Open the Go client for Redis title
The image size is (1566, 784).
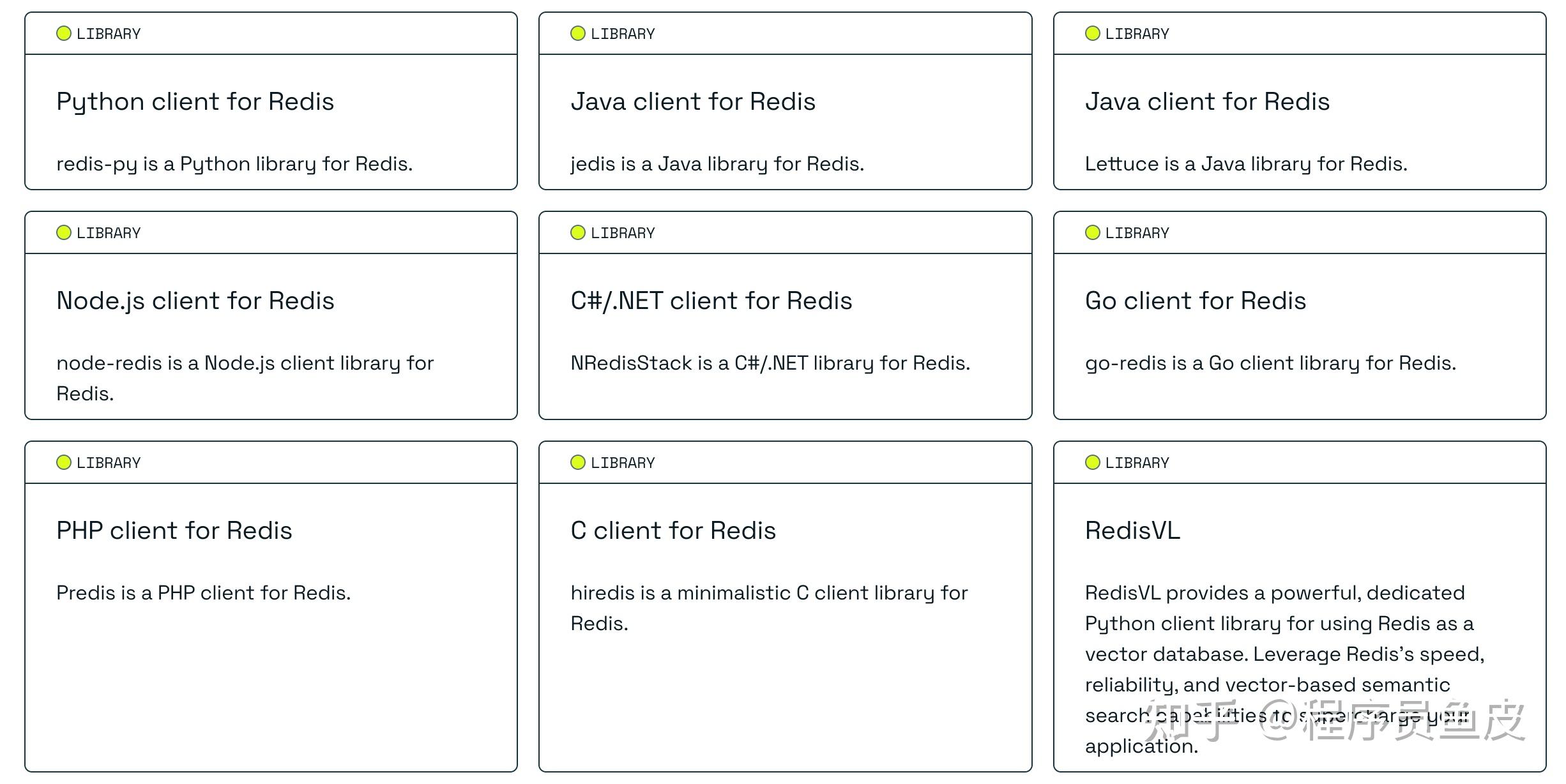pyautogui.click(x=1196, y=301)
